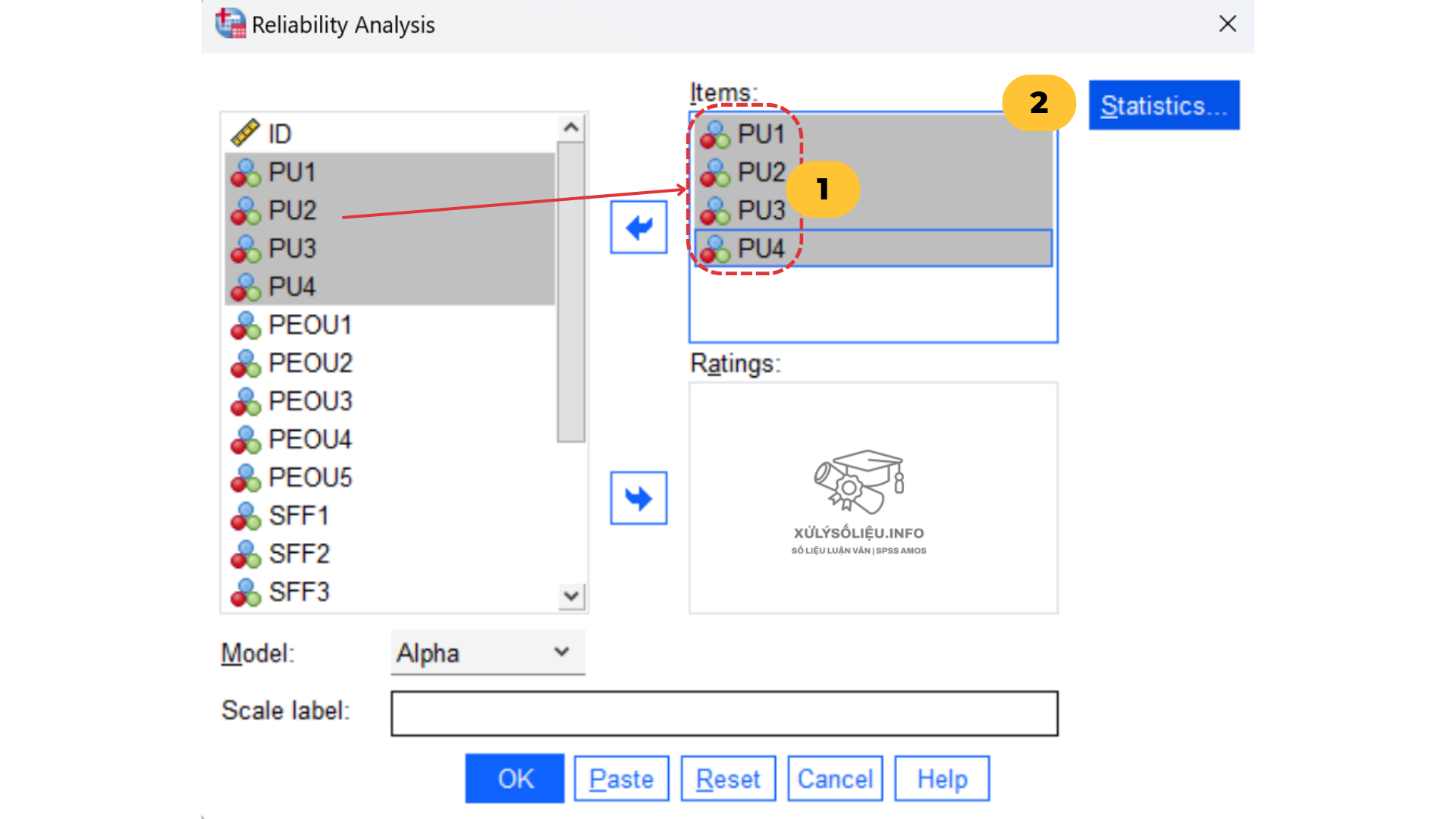Click the arrow button to move variables into Ratings
The width and height of the screenshot is (1456, 819).
639,497
